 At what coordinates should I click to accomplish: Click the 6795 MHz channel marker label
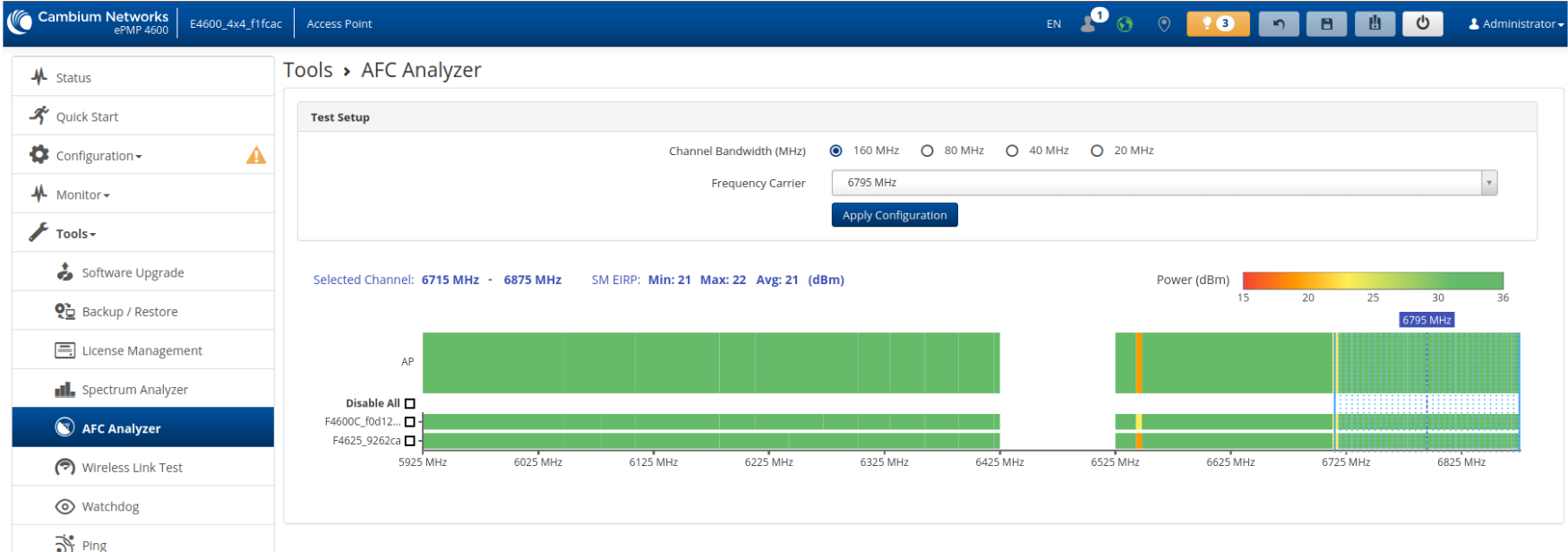pyautogui.click(x=1426, y=320)
